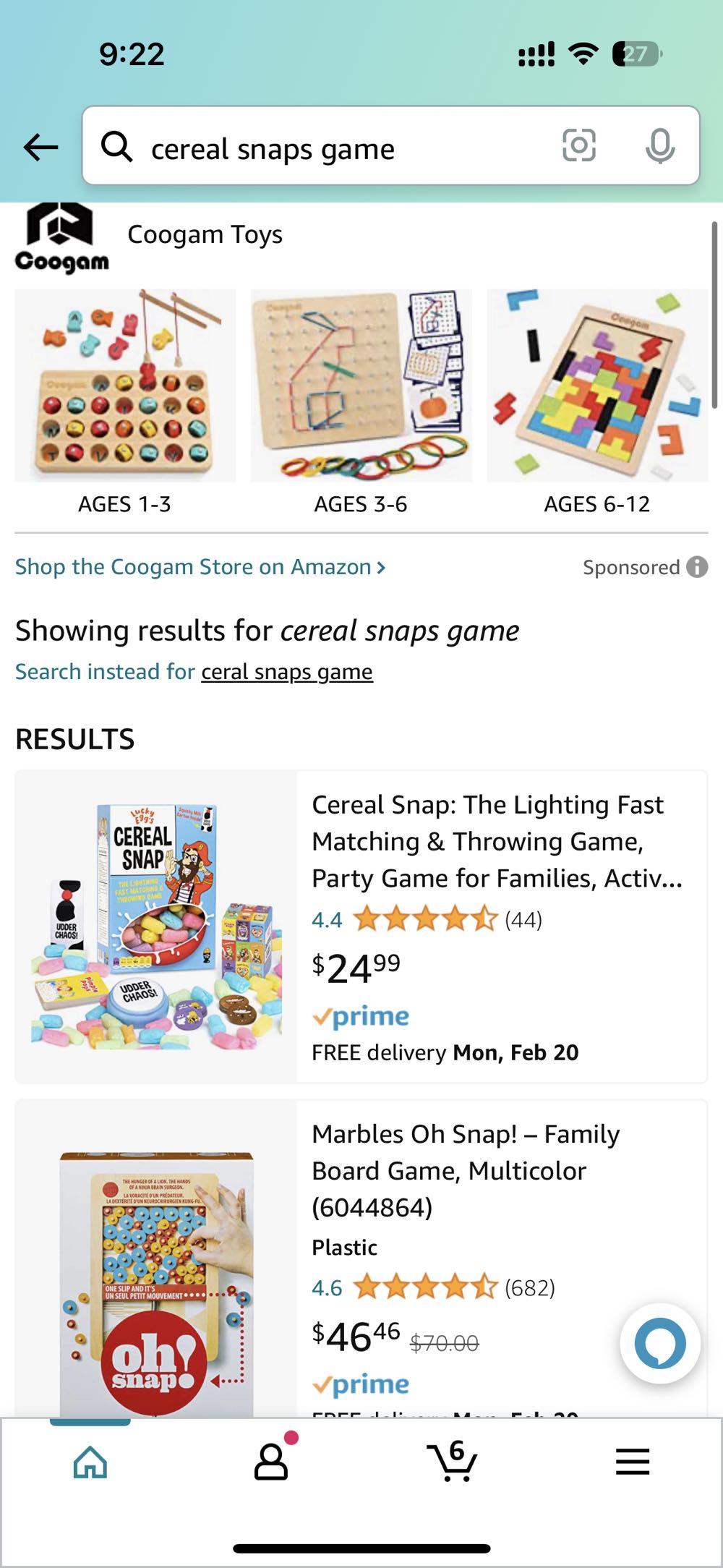Select the AGES 1-3 toy thumbnail
The width and height of the screenshot is (723, 1568).
(125, 386)
